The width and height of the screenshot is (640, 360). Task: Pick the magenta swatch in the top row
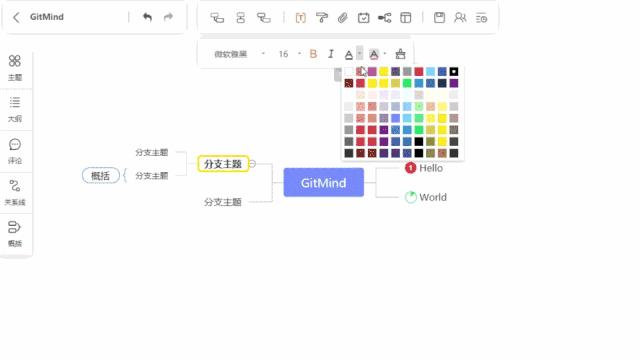coord(372,72)
